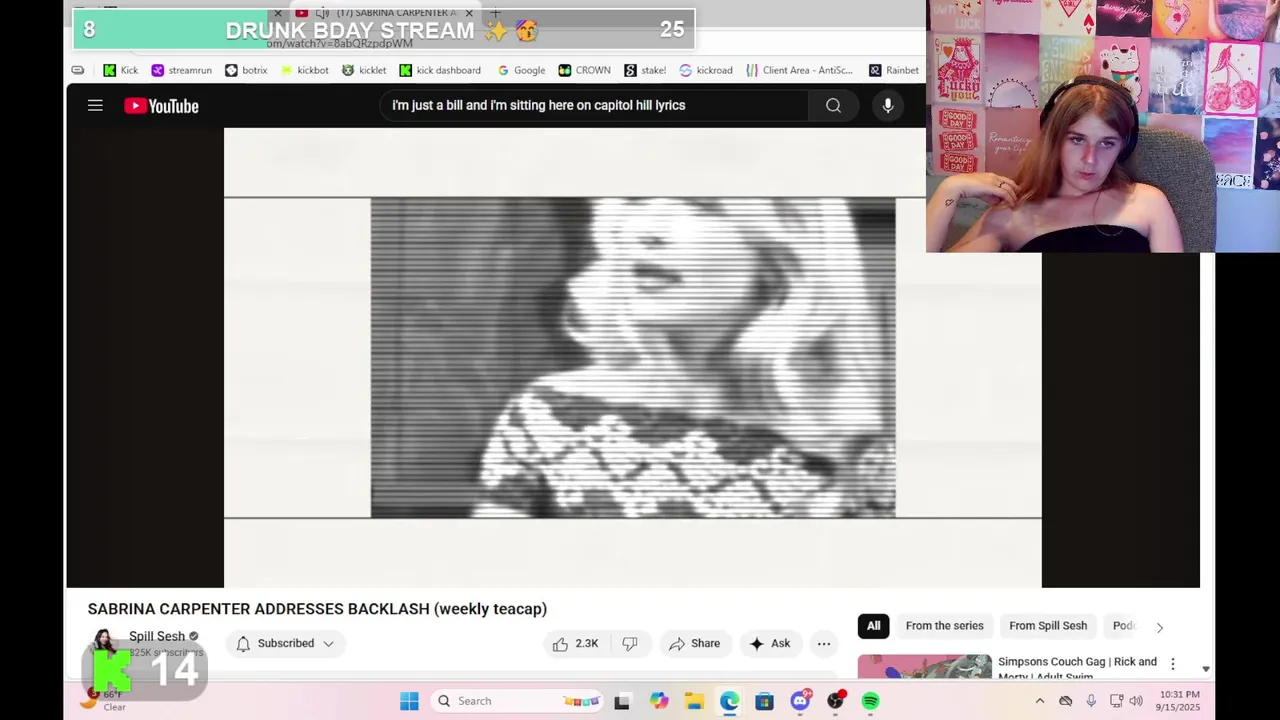Go to the YouTube home logo
The height and width of the screenshot is (720, 1280).
click(161, 106)
